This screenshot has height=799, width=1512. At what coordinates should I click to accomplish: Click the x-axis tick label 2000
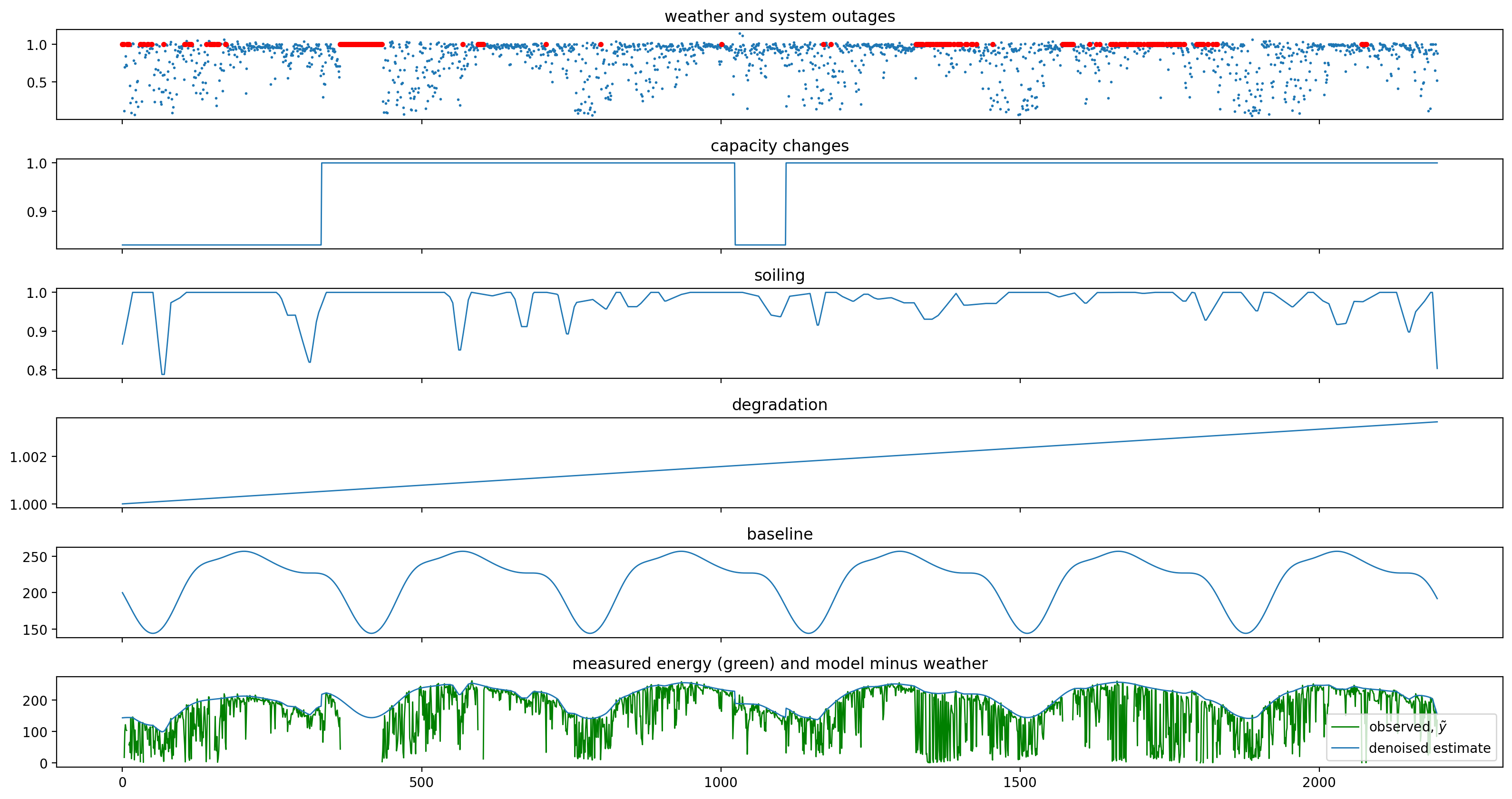pos(1319,782)
